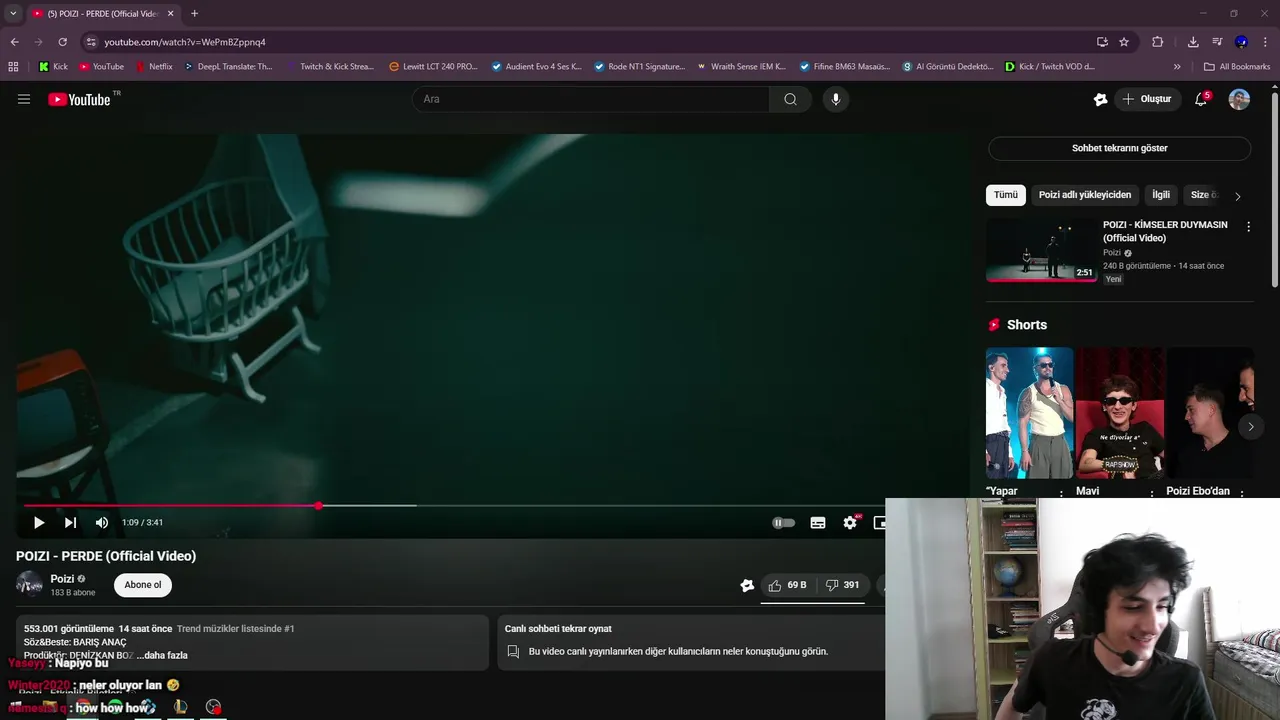Click the address bar URL
This screenshot has width=1280, height=720.
coord(185,42)
